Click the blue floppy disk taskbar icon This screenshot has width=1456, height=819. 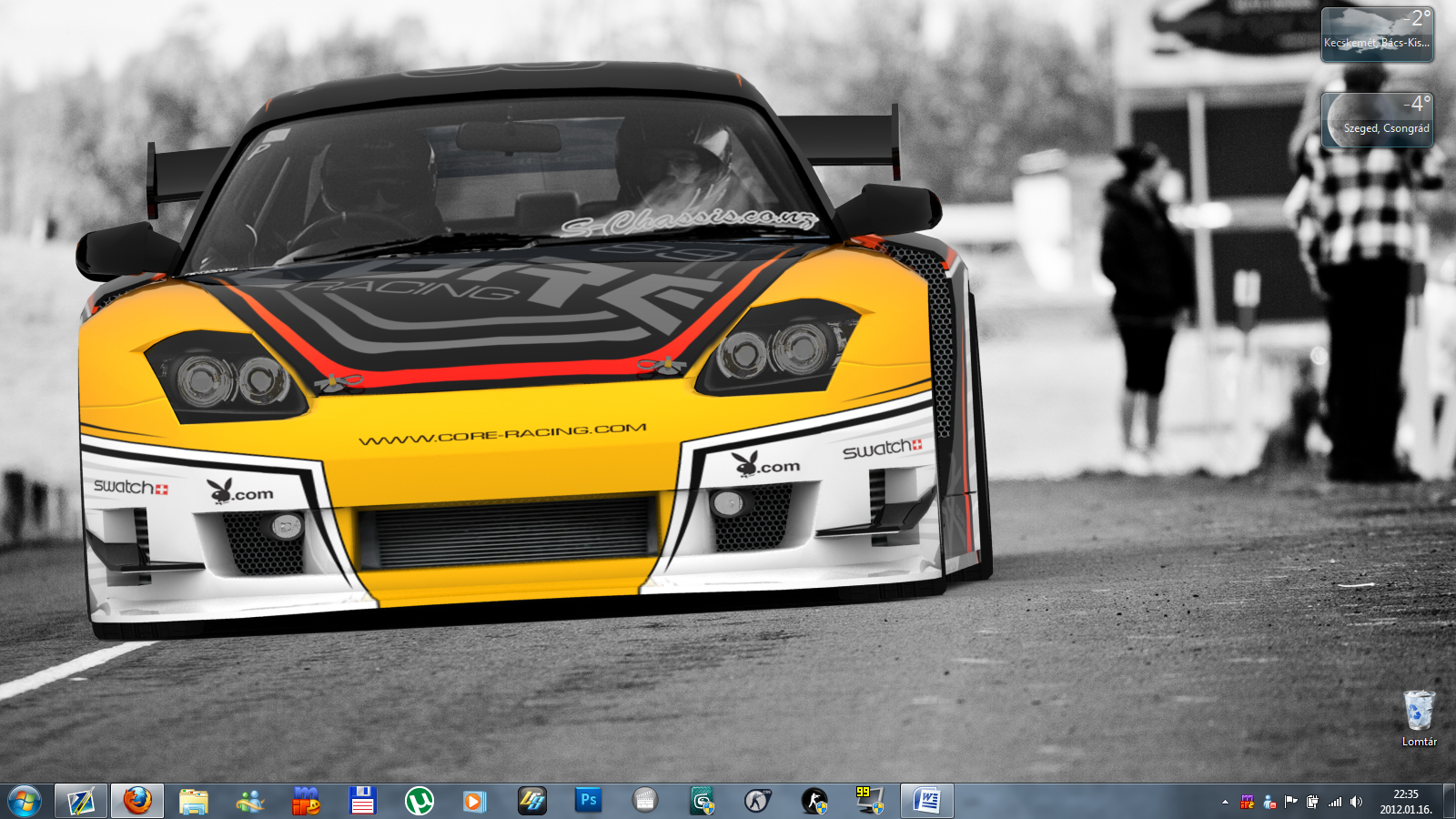tap(363, 801)
